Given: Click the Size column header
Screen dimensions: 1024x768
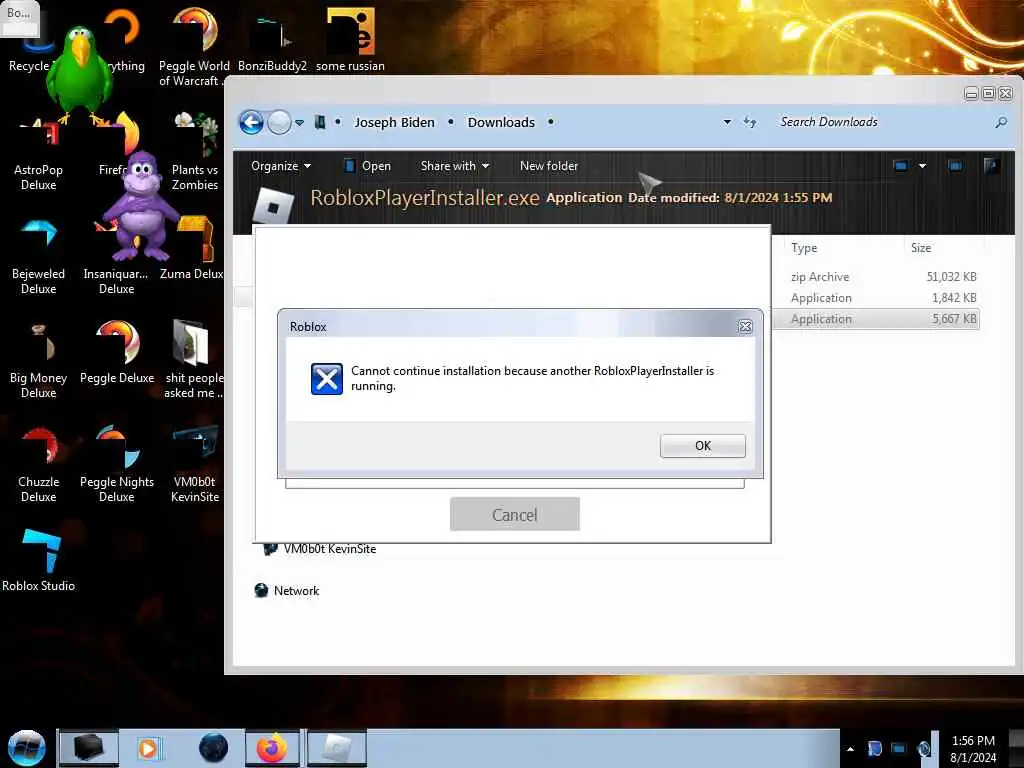Looking at the screenshot, I should pos(921,248).
